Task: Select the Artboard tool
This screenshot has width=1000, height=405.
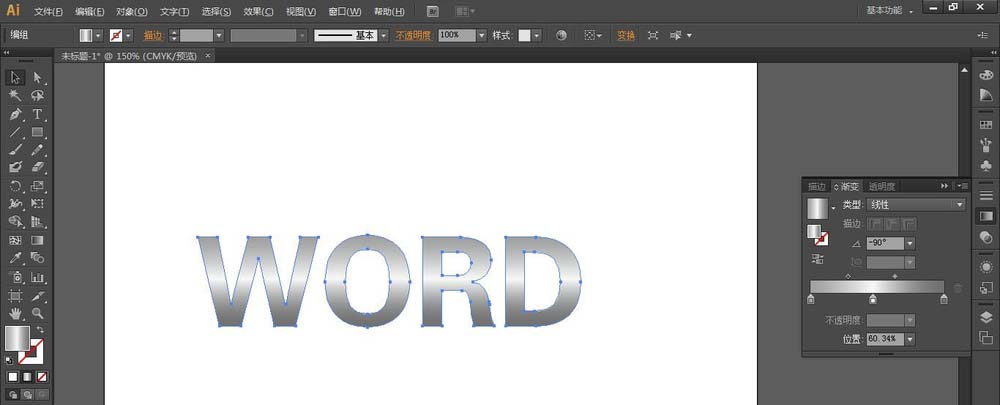Action: [16, 296]
